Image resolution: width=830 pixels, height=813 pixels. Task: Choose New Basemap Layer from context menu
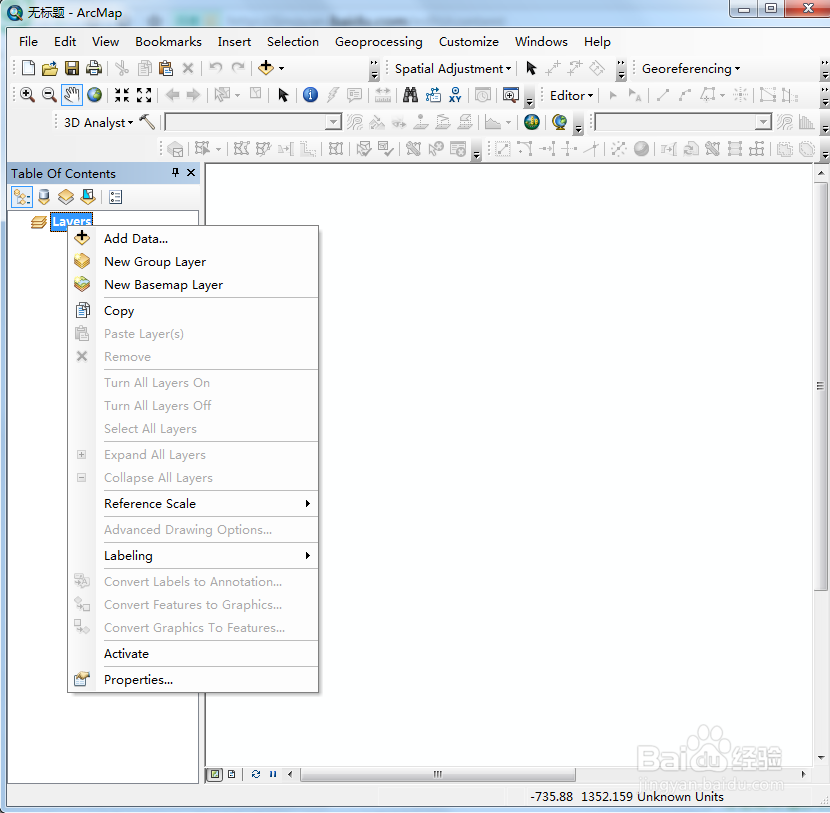(x=194, y=285)
